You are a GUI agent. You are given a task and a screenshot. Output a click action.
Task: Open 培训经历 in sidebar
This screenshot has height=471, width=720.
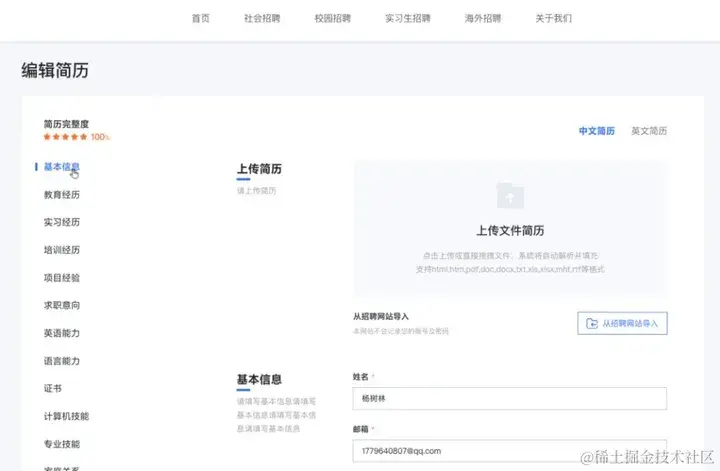62,250
